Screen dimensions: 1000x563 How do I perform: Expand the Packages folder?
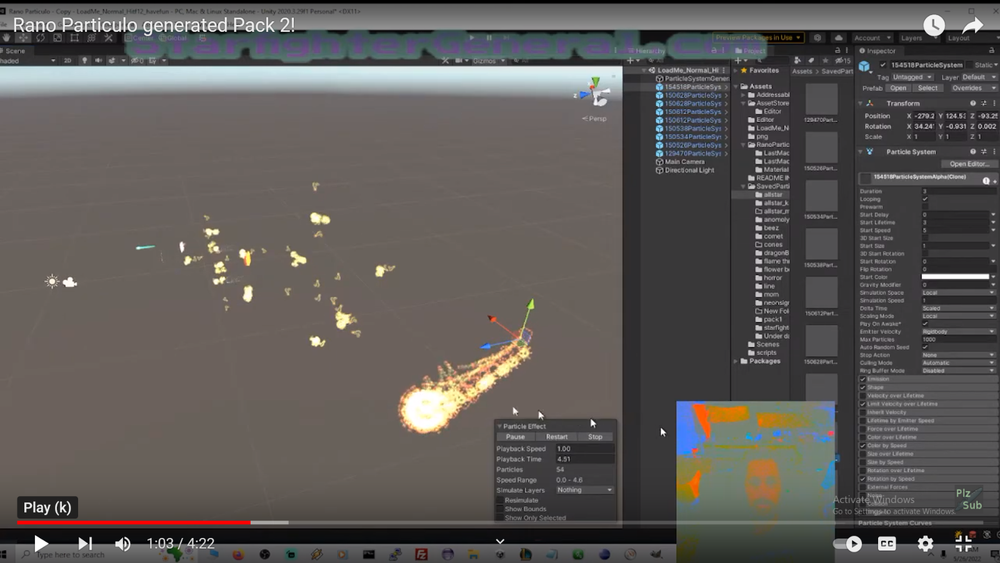(x=737, y=361)
